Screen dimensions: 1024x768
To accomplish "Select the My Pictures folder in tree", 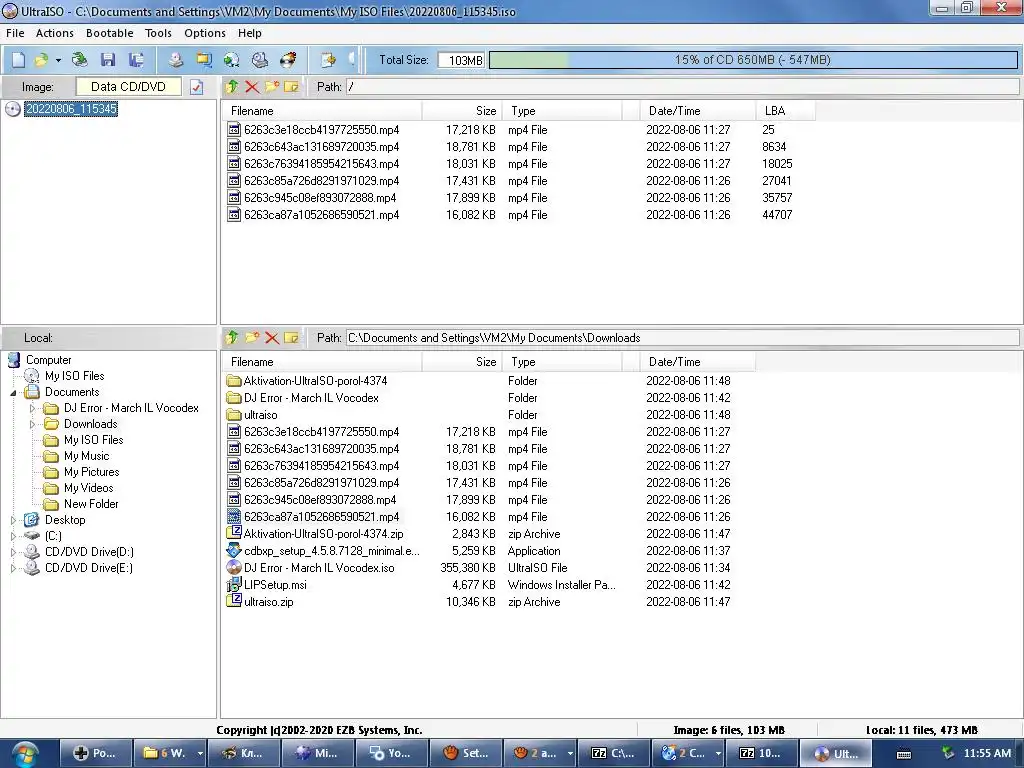I will click(91, 472).
